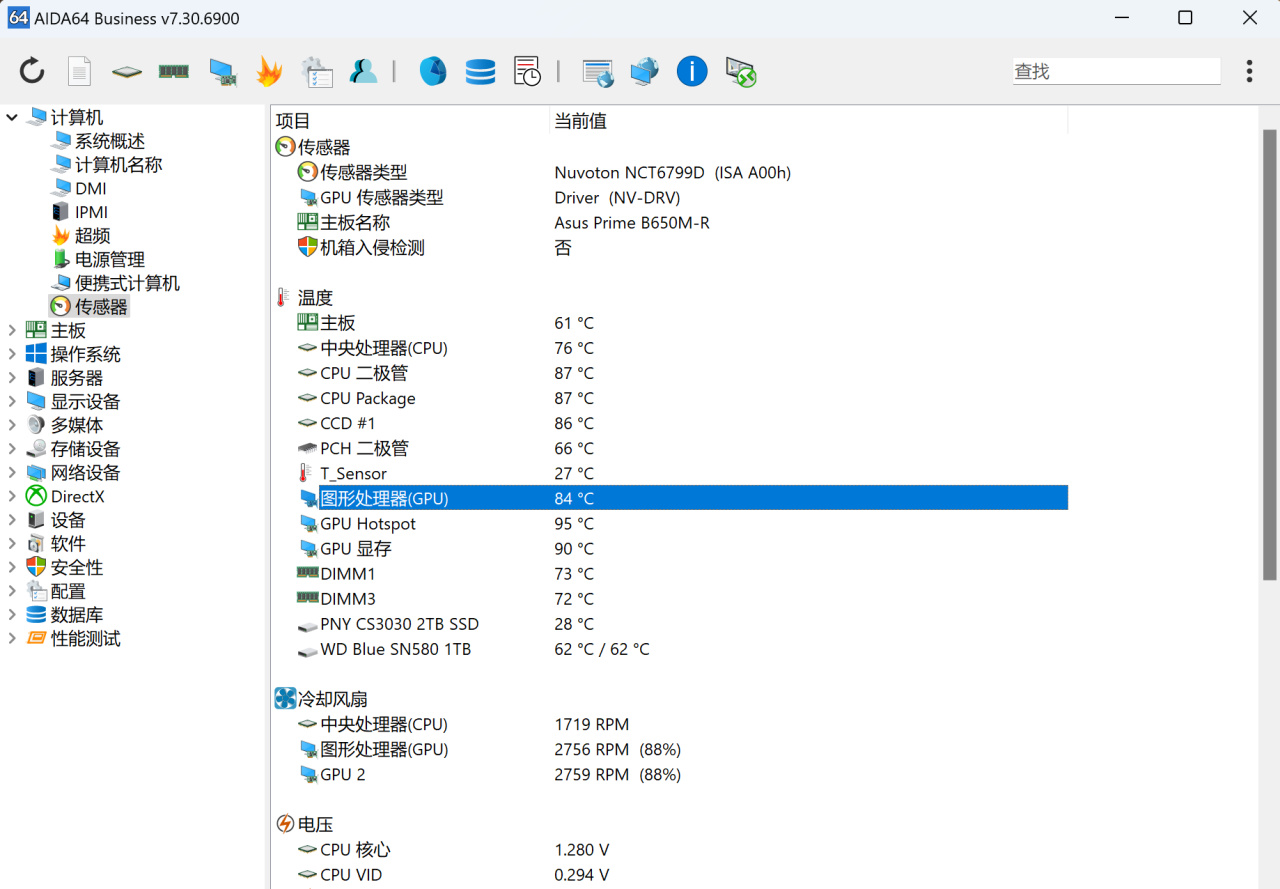Launch the flame stability test icon
This screenshot has width=1280, height=889.
point(269,71)
